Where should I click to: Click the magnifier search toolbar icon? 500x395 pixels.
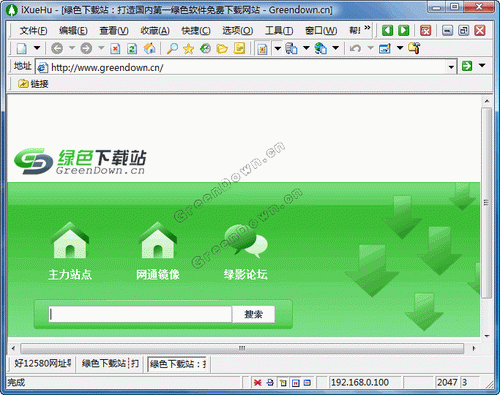[172, 49]
